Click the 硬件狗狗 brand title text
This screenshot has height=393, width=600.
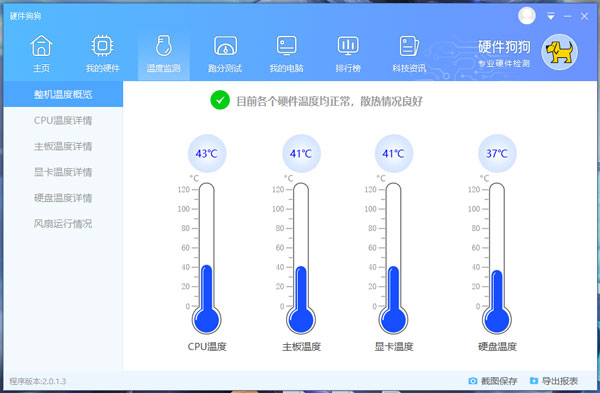504,47
